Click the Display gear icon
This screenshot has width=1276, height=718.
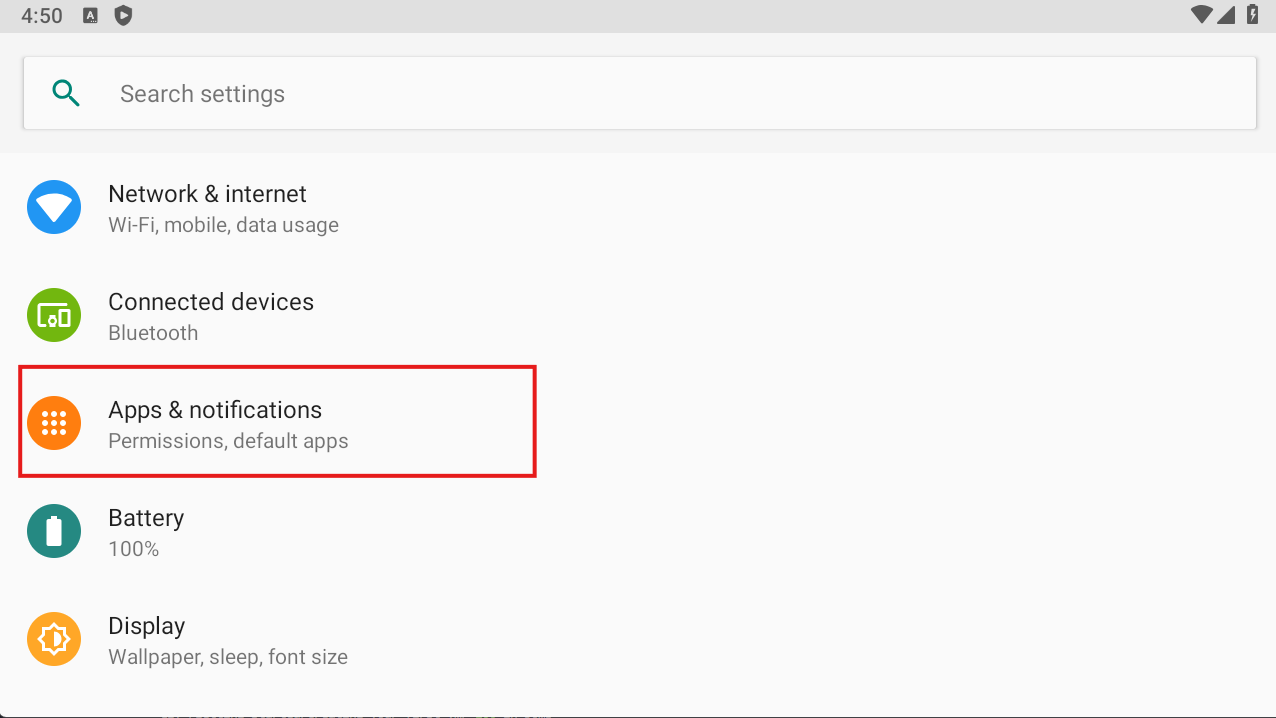click(53, 638)
